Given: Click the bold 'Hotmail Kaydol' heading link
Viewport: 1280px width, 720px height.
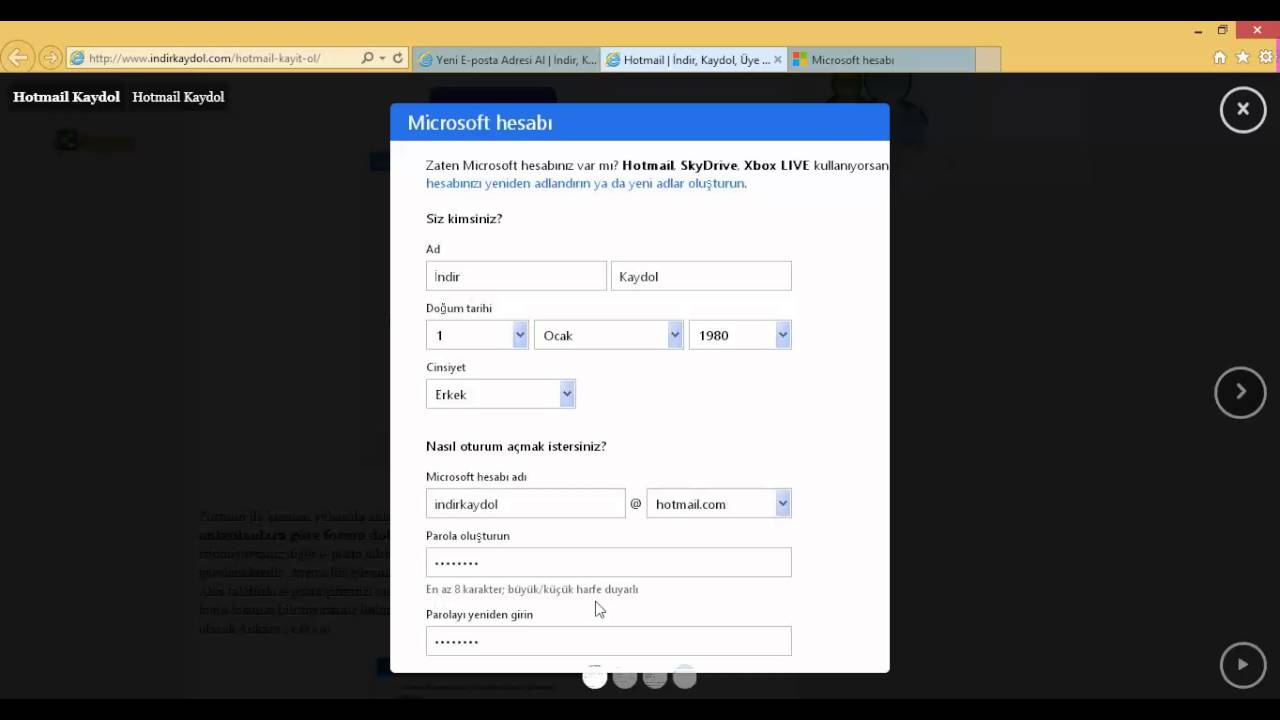Looking at the screenshot, I should click(66, 97).
